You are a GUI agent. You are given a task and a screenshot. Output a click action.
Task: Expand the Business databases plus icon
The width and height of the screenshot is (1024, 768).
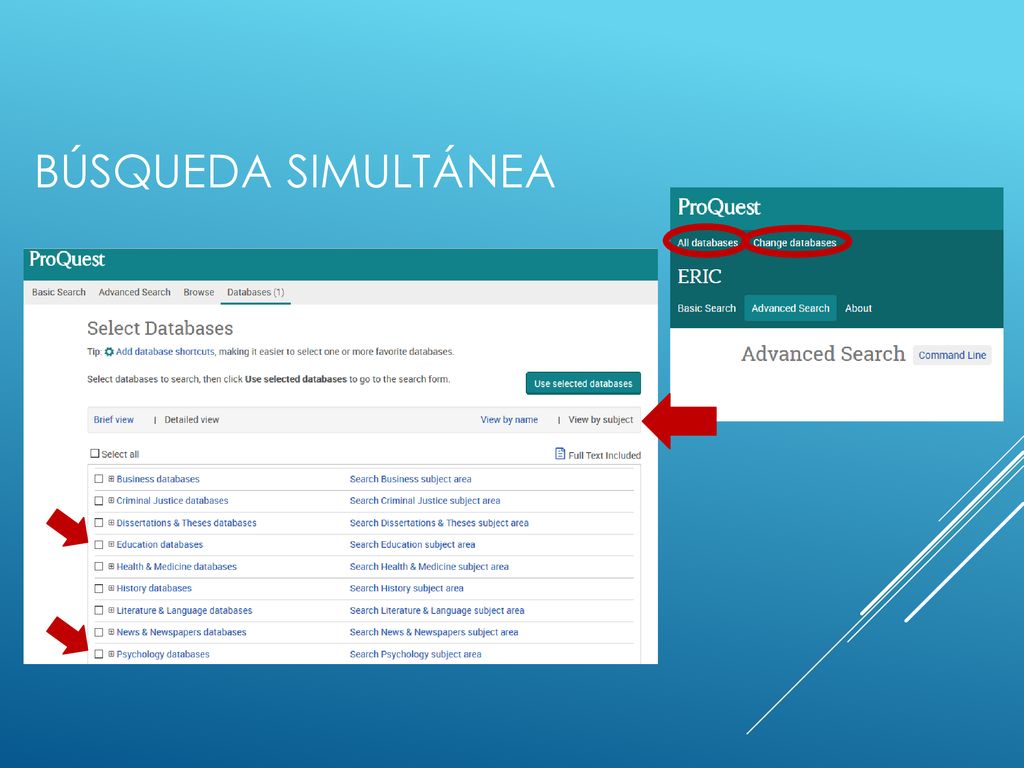pyautogui.click(x=111, y=479)
